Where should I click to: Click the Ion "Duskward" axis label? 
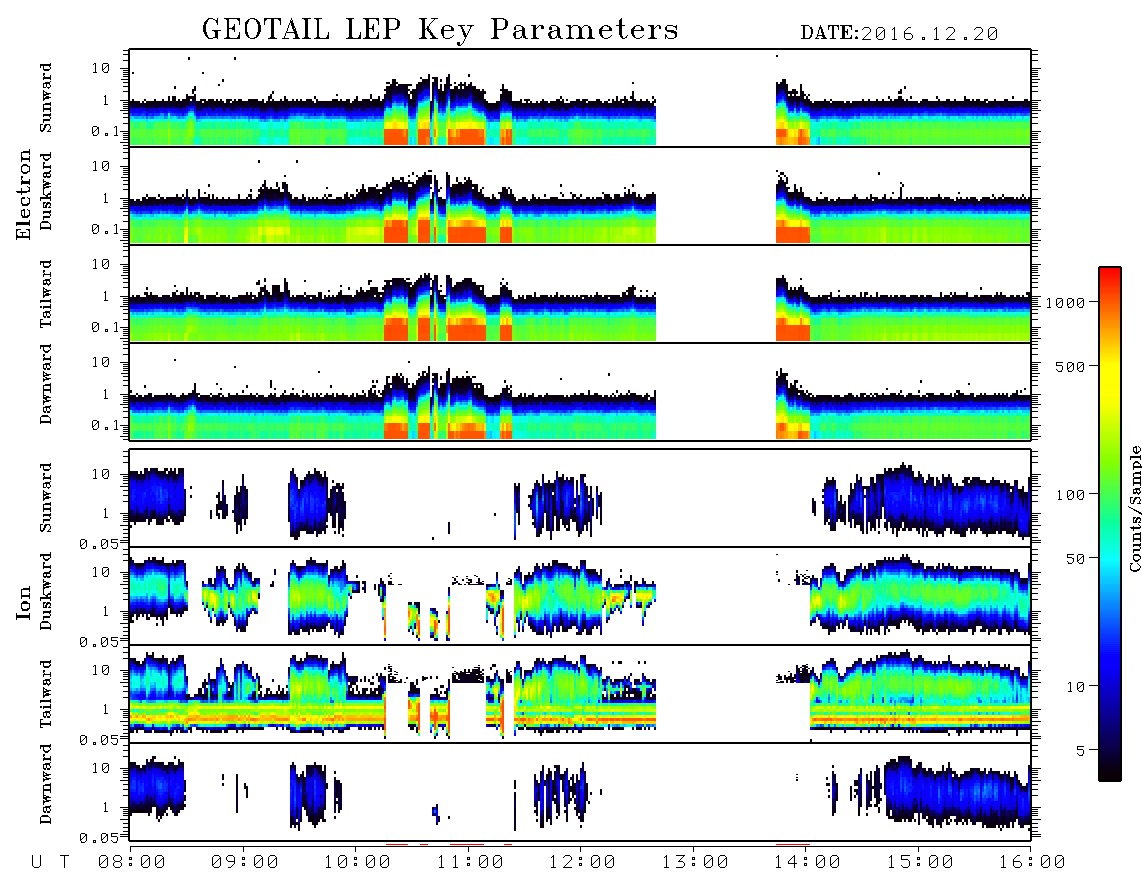(x=45, y=591)
